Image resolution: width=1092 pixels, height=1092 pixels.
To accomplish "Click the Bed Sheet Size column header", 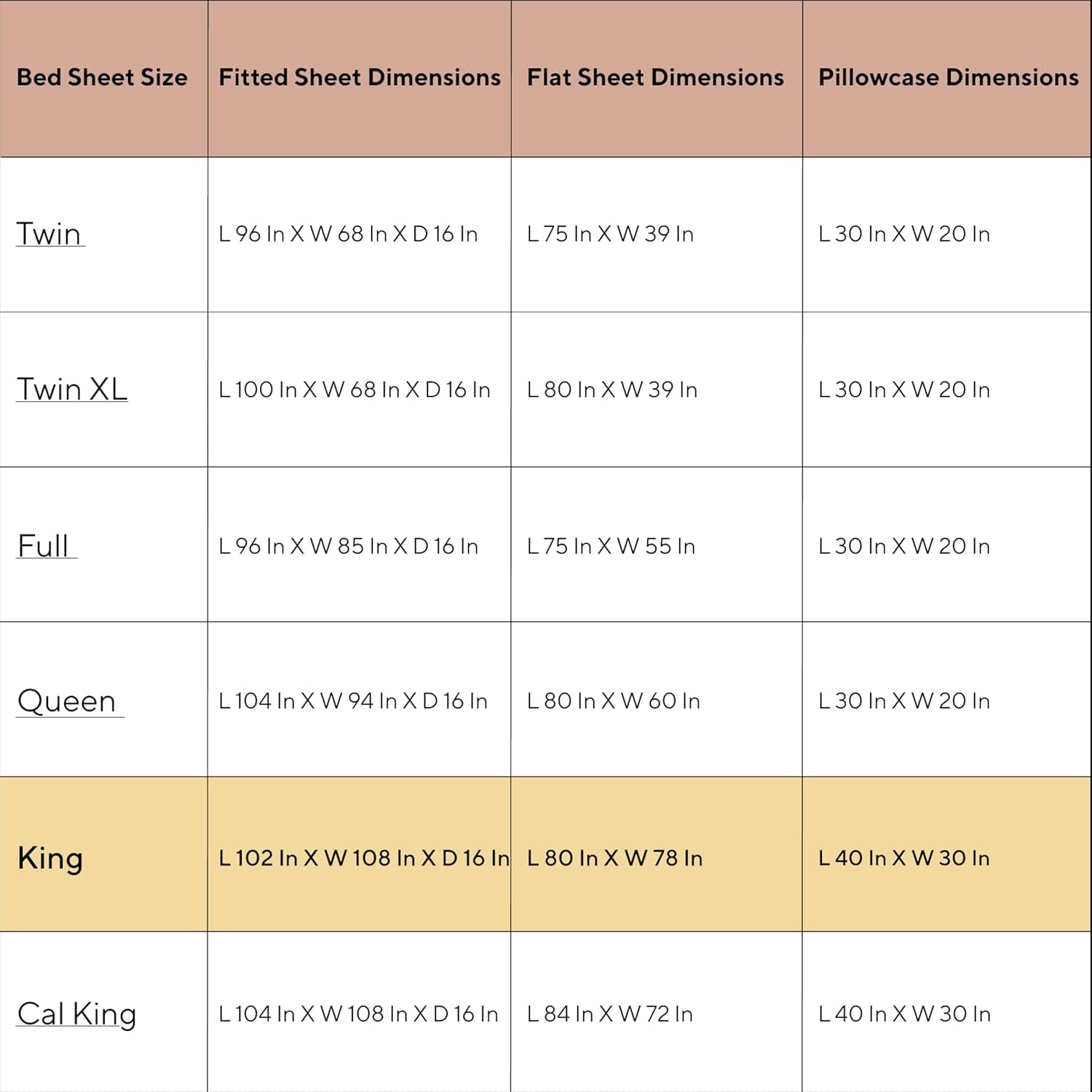I will coord(102,77).
